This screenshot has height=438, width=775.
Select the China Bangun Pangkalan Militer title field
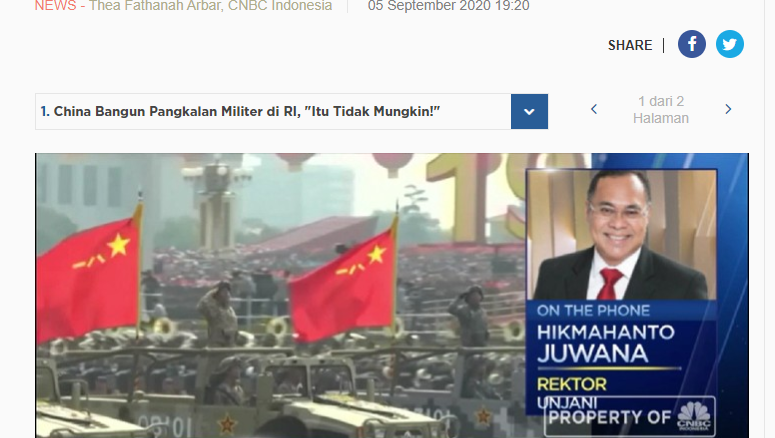coord(273,112)
